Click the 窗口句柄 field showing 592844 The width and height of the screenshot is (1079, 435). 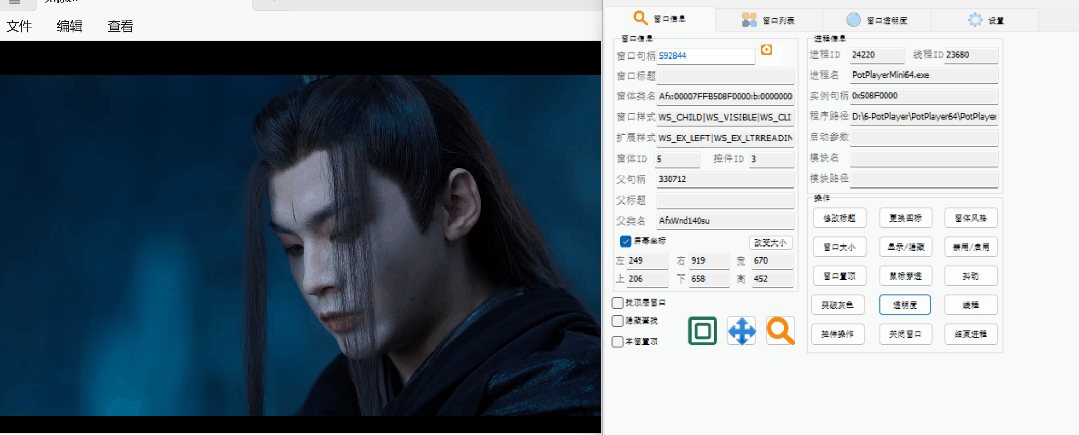pyautogui.click(x=706, y=56)
